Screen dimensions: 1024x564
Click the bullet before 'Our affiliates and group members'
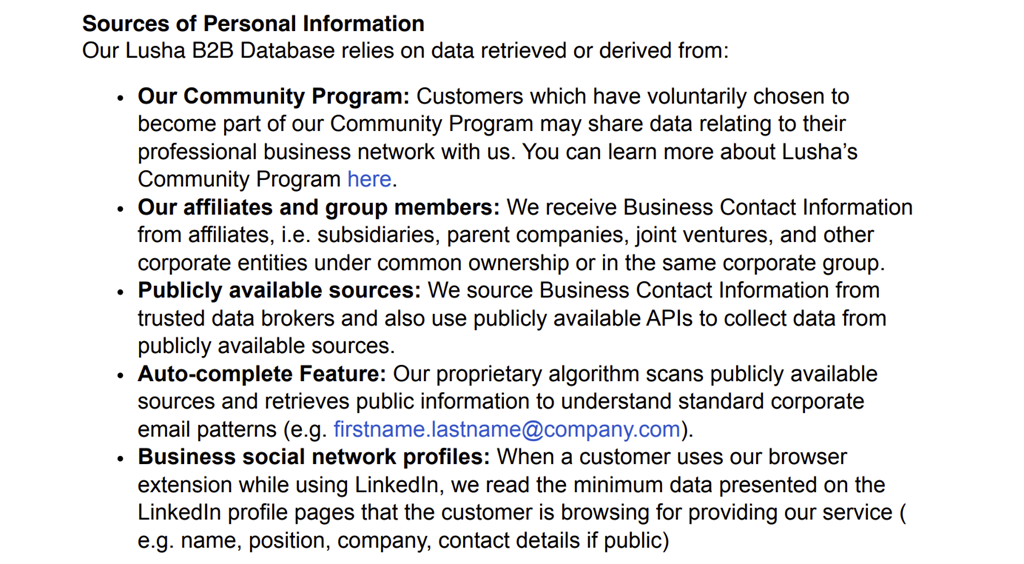tap(121, 209)
